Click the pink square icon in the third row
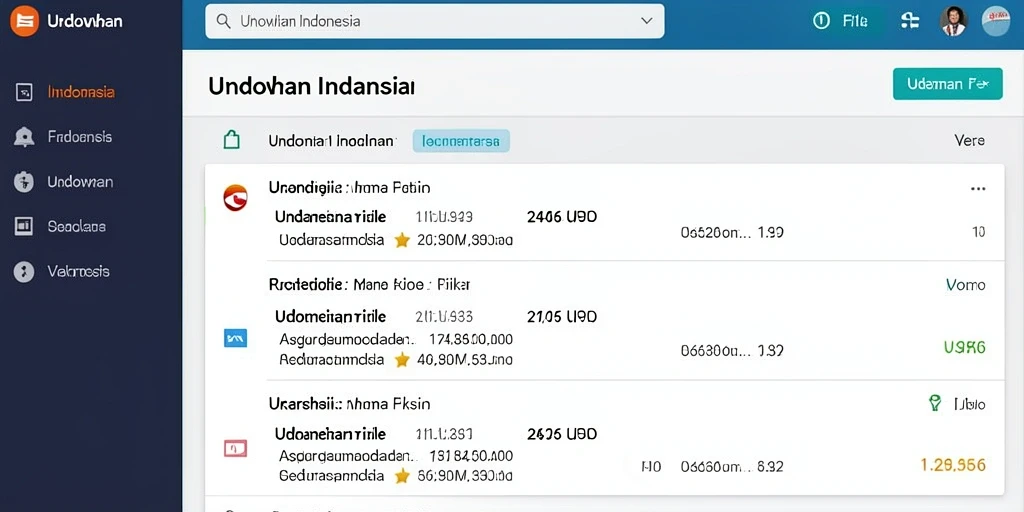The width and height of the screenshot is (1024, 512). tap(235, 448)
